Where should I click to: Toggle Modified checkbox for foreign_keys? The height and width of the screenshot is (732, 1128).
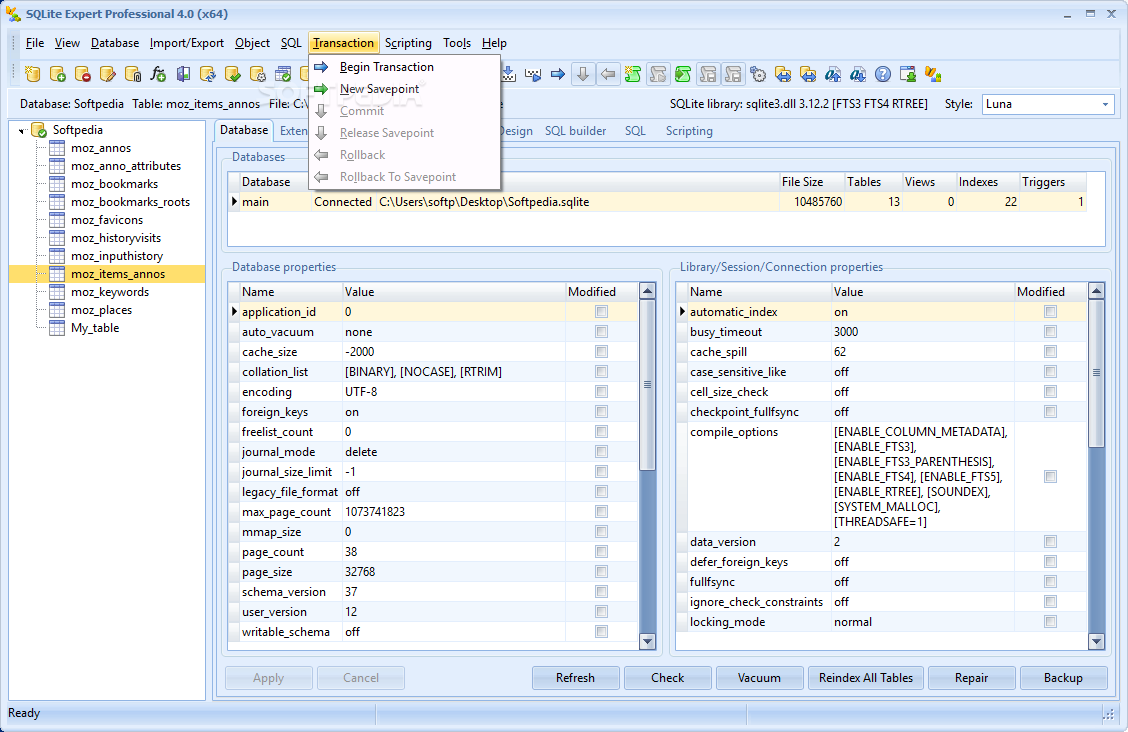pos(601,411)
